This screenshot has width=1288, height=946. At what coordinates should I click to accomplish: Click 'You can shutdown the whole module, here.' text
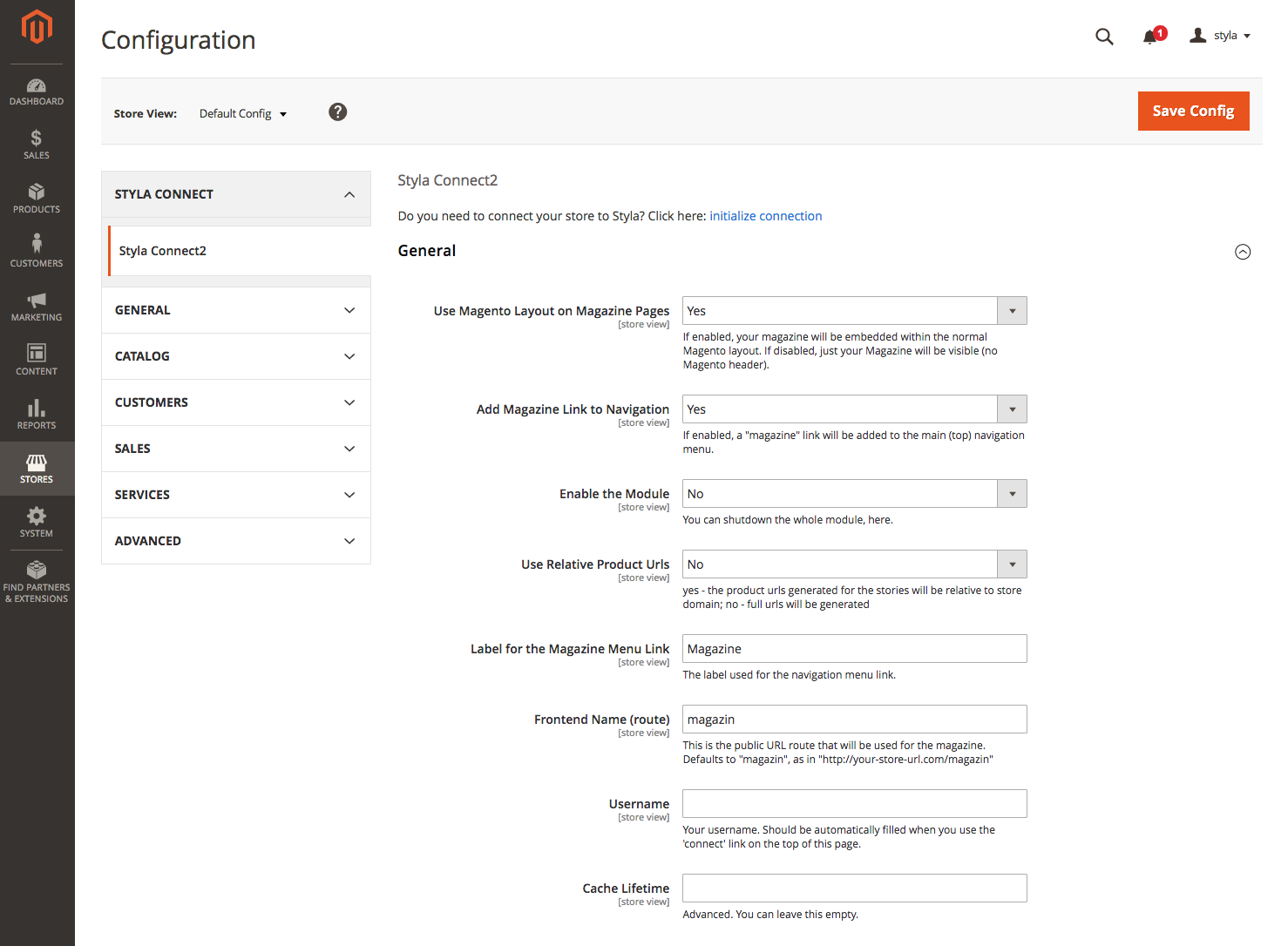tap(788, 520)
